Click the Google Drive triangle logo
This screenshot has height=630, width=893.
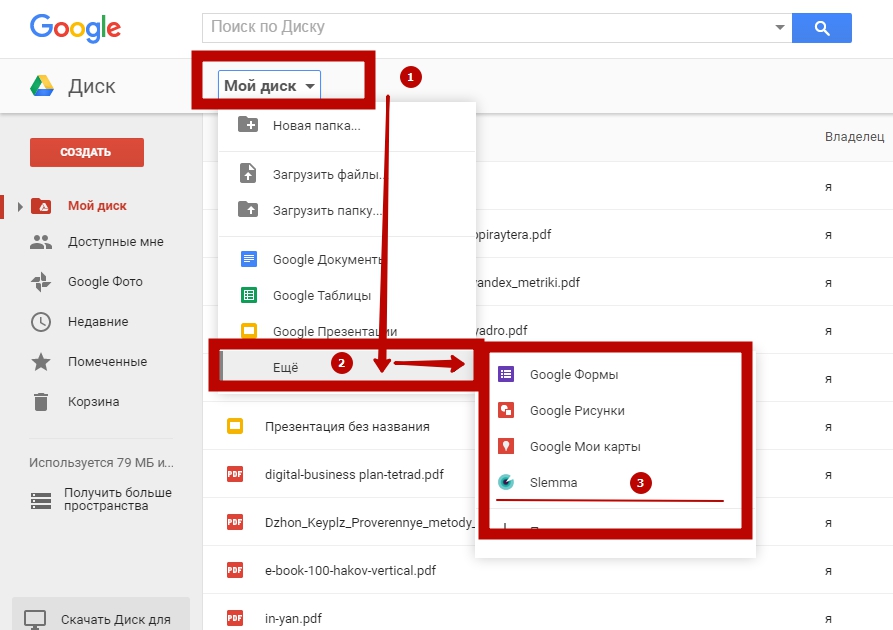tap(42, 86)
